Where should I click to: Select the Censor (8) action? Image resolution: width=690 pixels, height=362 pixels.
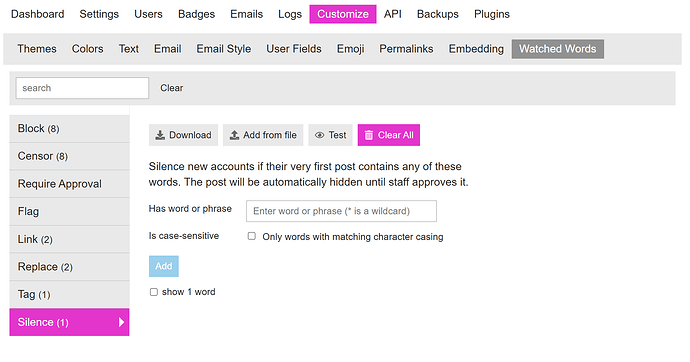(x=70, y=156)
